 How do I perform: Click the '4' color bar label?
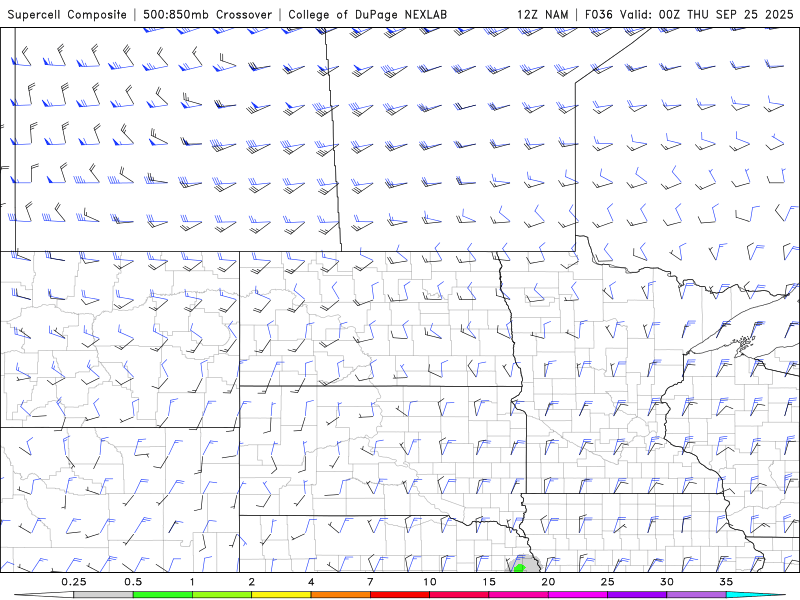(311, 582)
